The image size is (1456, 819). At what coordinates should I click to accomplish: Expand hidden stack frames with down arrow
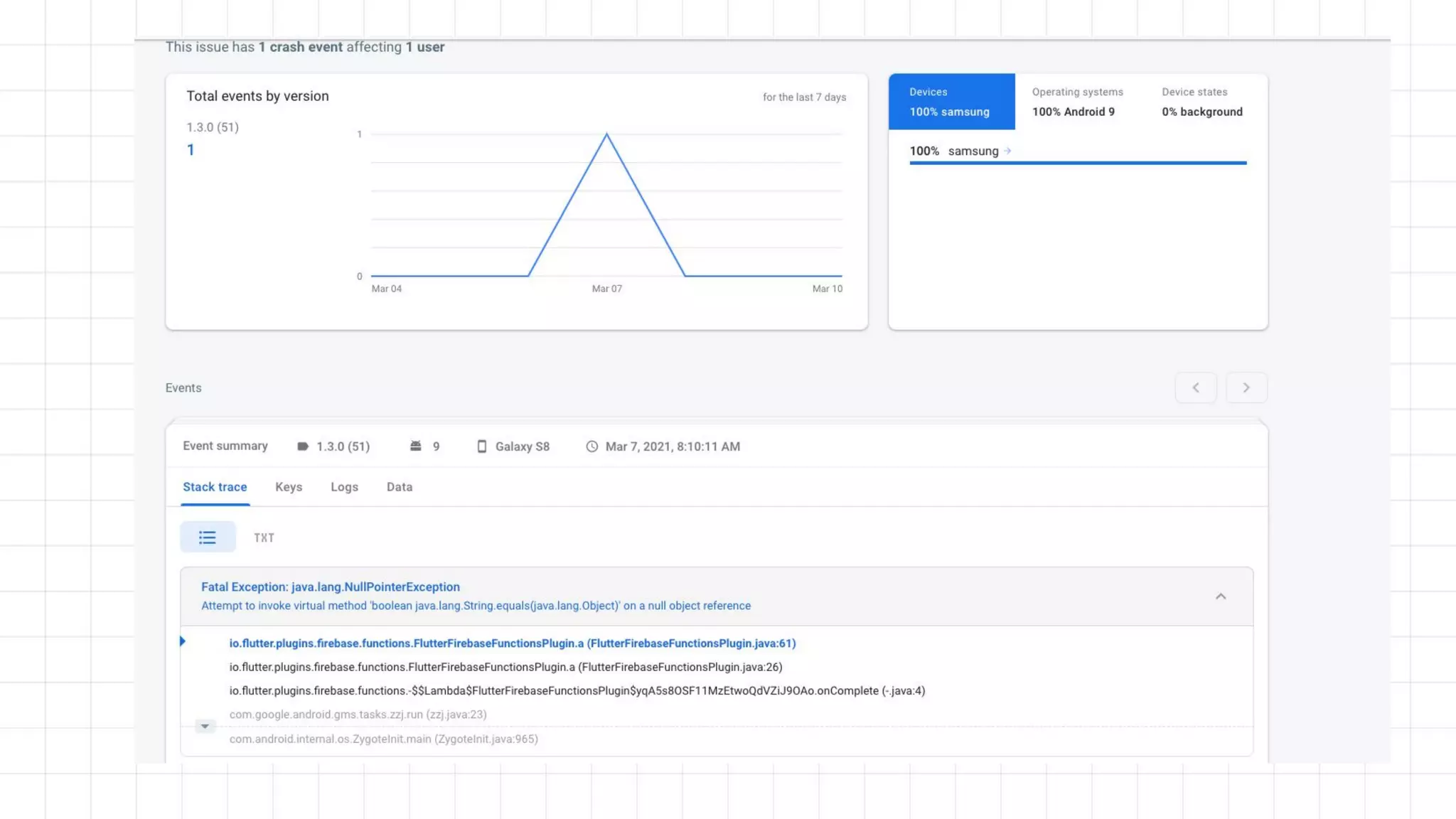[x=205, y=727]
